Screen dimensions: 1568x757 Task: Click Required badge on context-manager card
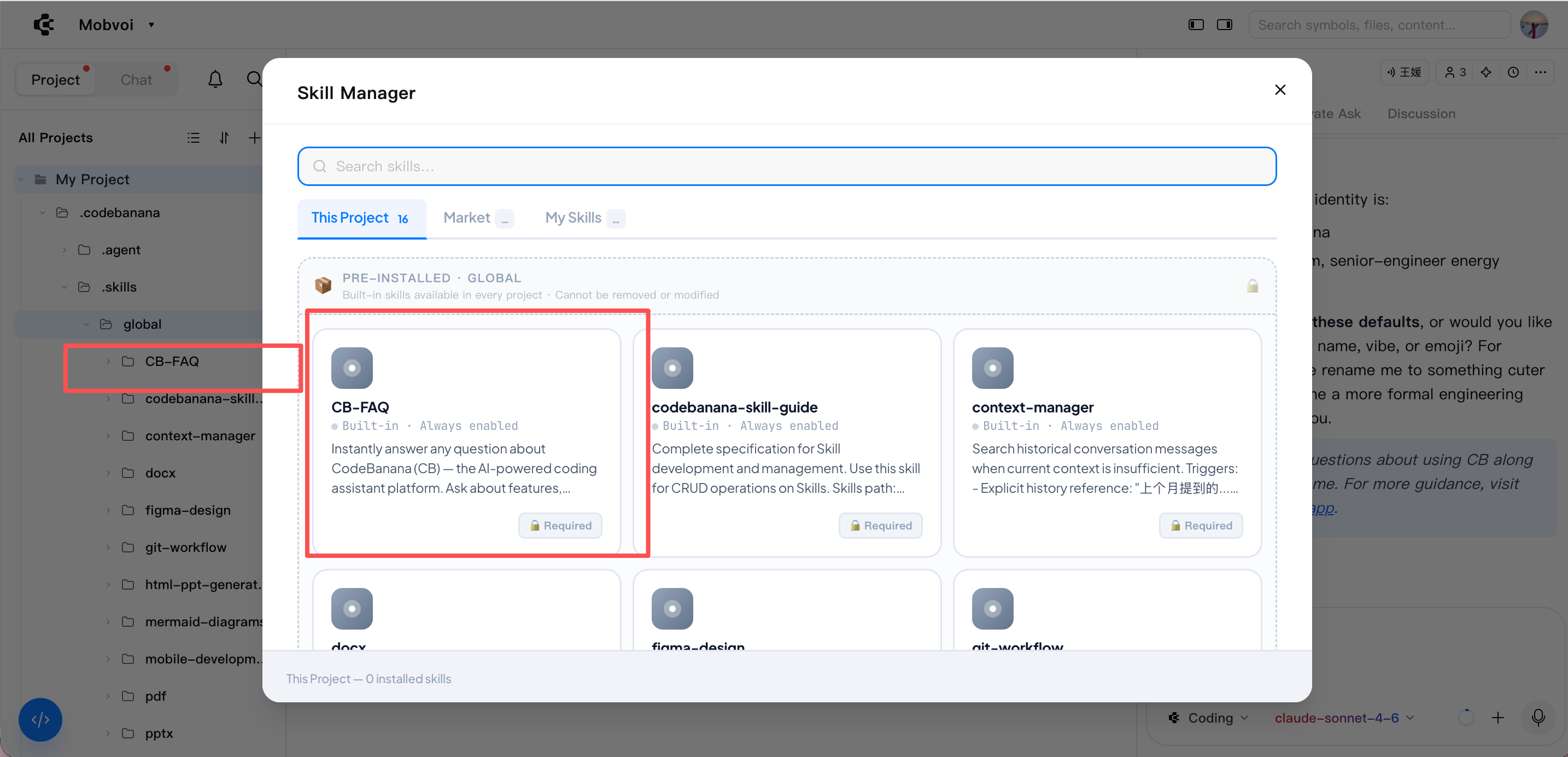1201,526
